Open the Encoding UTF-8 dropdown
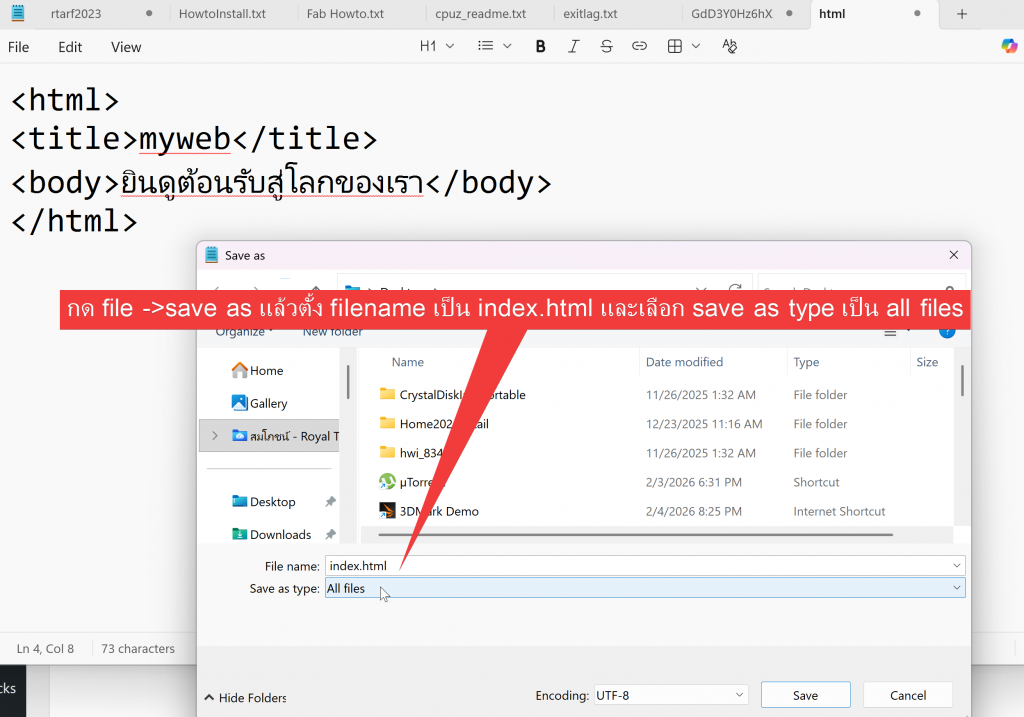This screenshot has width=1024, height=717. point(670,695)
